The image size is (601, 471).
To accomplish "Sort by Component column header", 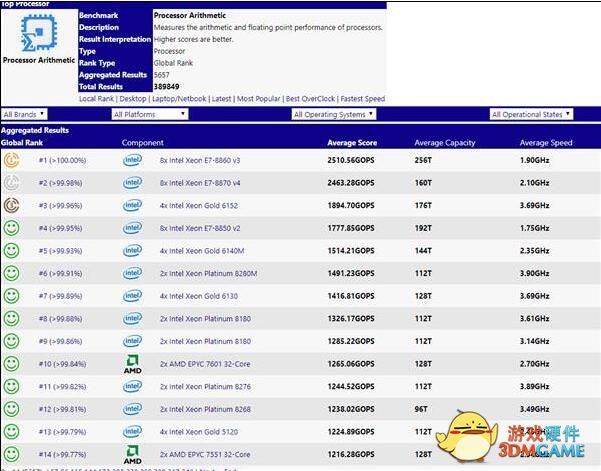I will 143,143.
